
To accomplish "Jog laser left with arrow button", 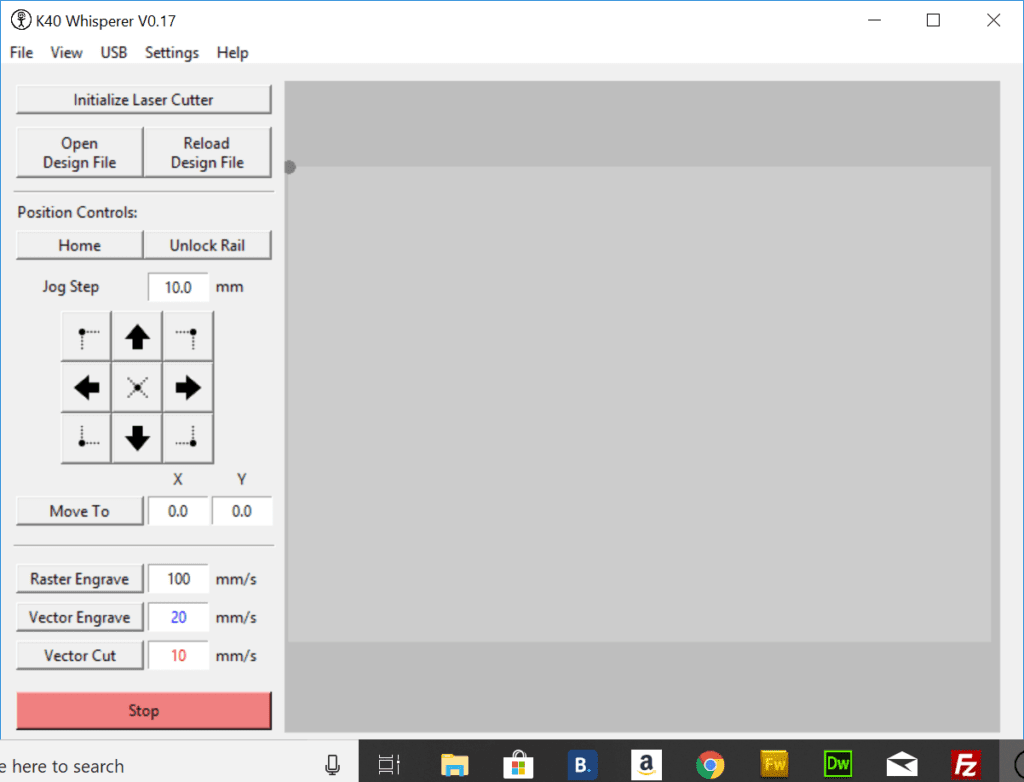I will 86,387.
